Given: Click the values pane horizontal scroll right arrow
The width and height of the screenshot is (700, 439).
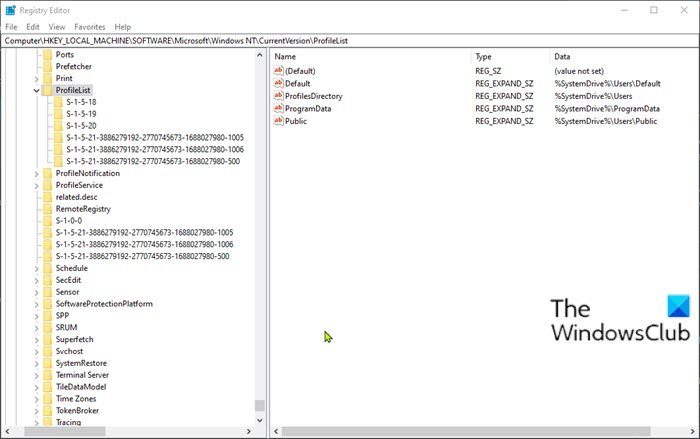Looking at the screenshot, I should click(693, 431).
